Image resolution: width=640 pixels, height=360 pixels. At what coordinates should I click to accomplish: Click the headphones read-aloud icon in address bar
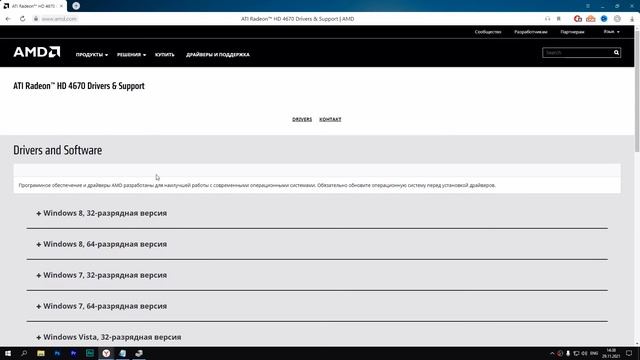547,19
